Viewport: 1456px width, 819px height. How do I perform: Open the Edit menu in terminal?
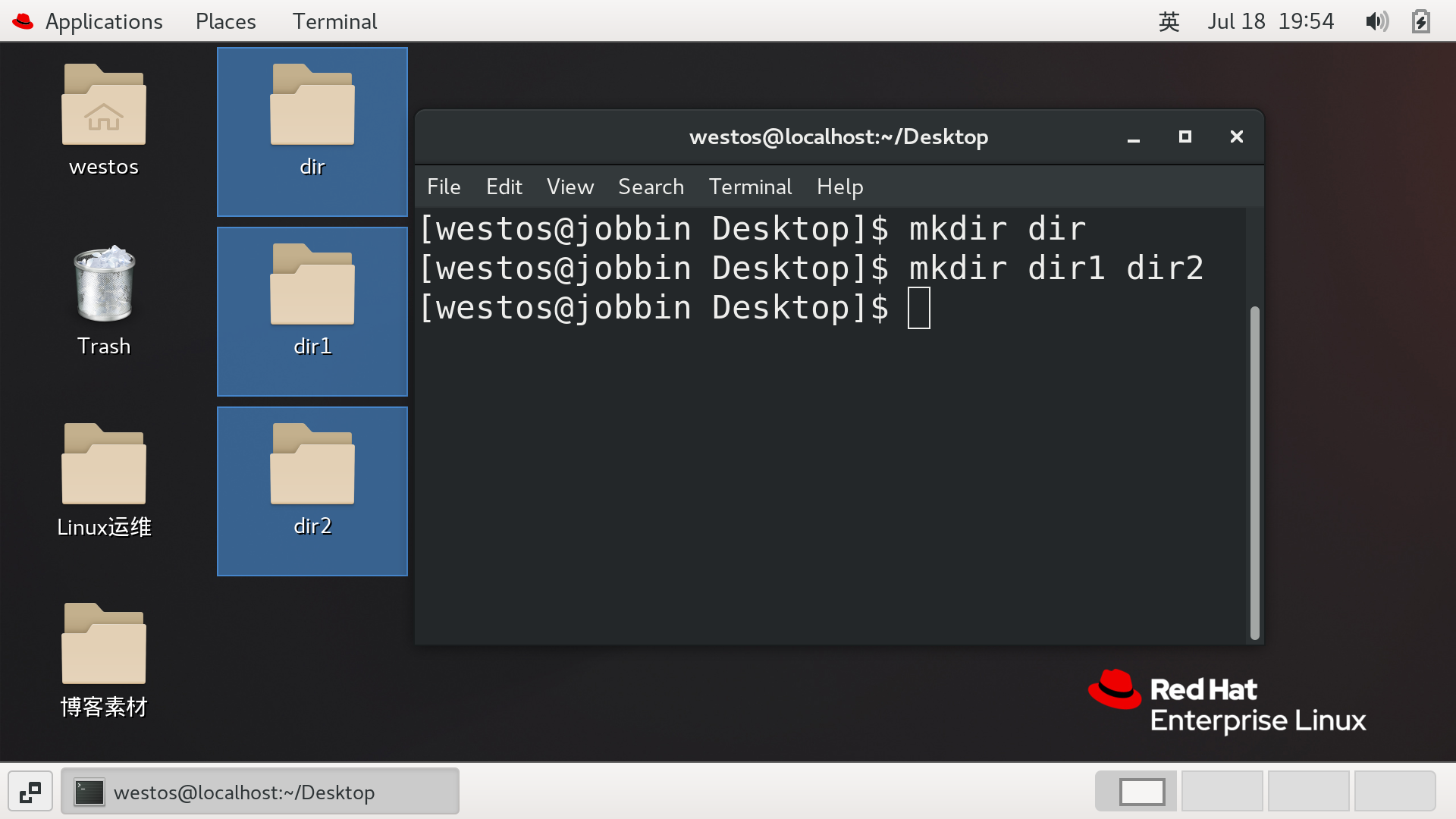pyautogui.click(x=504, y=187)
